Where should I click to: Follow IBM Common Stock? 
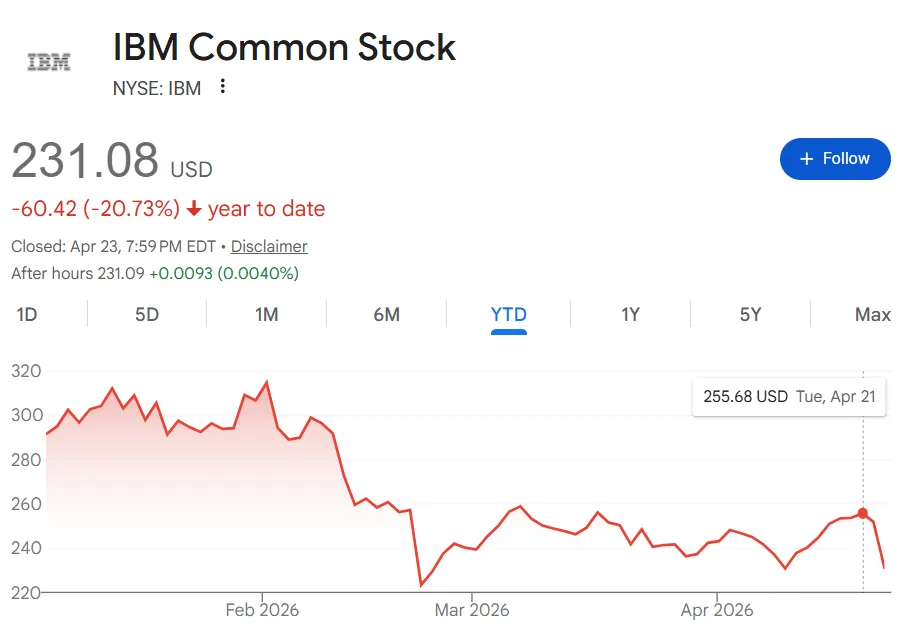click(x=835, y=159)
